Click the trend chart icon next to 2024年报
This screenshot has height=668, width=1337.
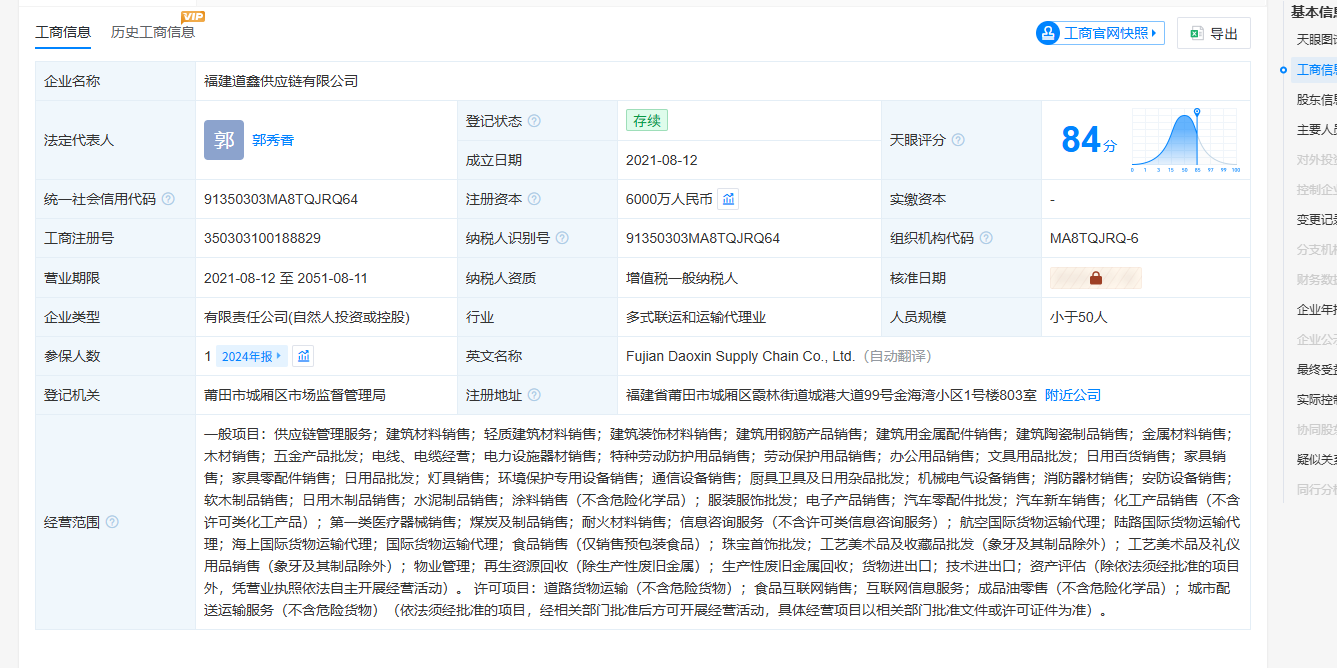[x=303, y=356]
